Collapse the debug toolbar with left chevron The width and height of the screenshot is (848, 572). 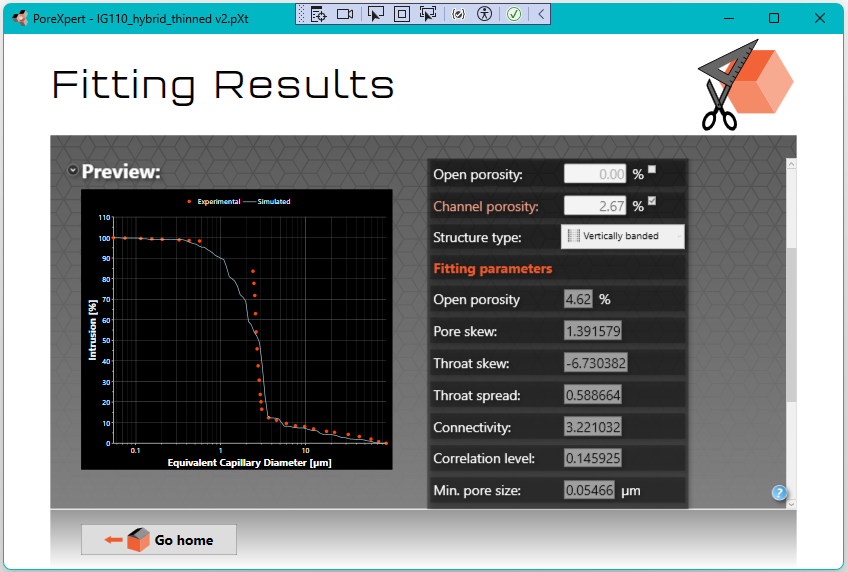coord(540,14)
